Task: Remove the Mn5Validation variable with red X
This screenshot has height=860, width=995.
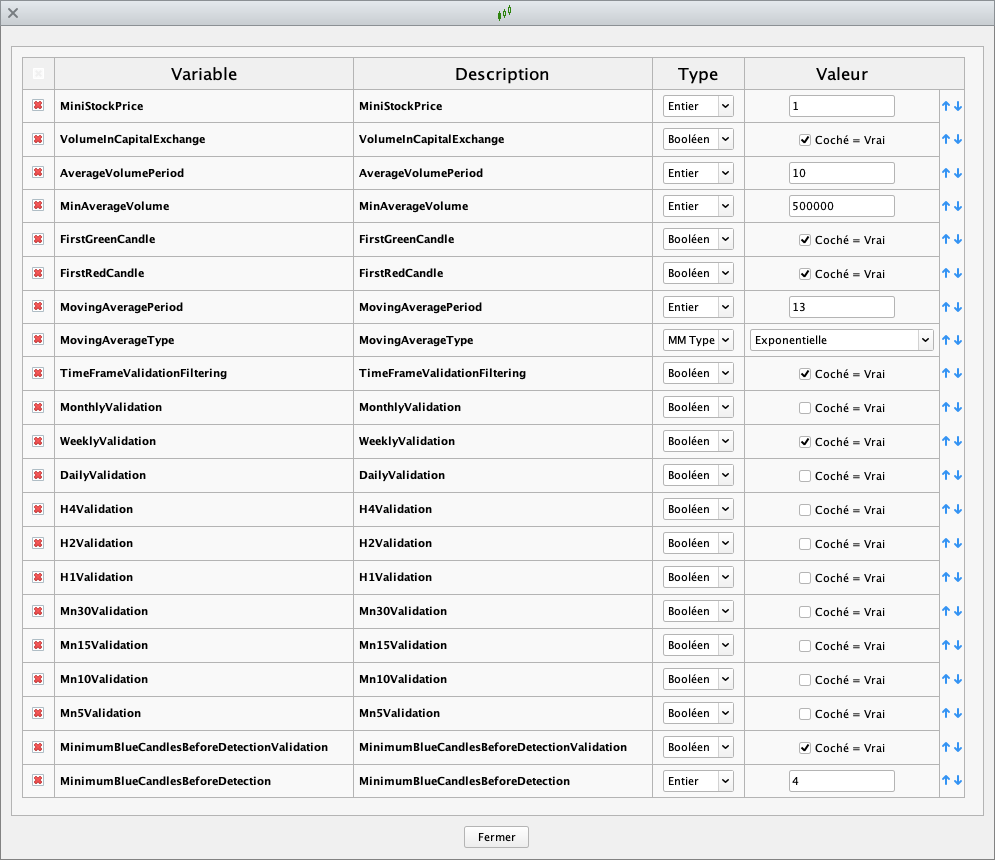Action: pyautogui.click(x=38, y=713)
